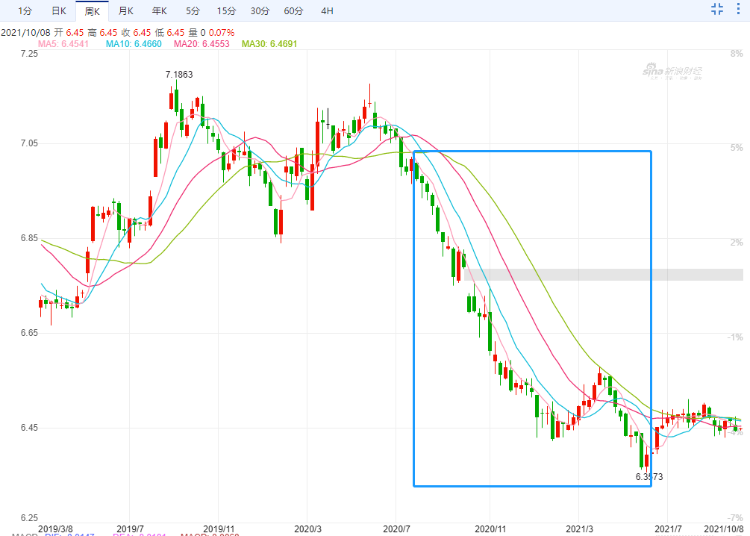The height and width of the screenshot is (536, 750).
Task: Click the gray horizontal band in chart
Action: click(604, 274)
